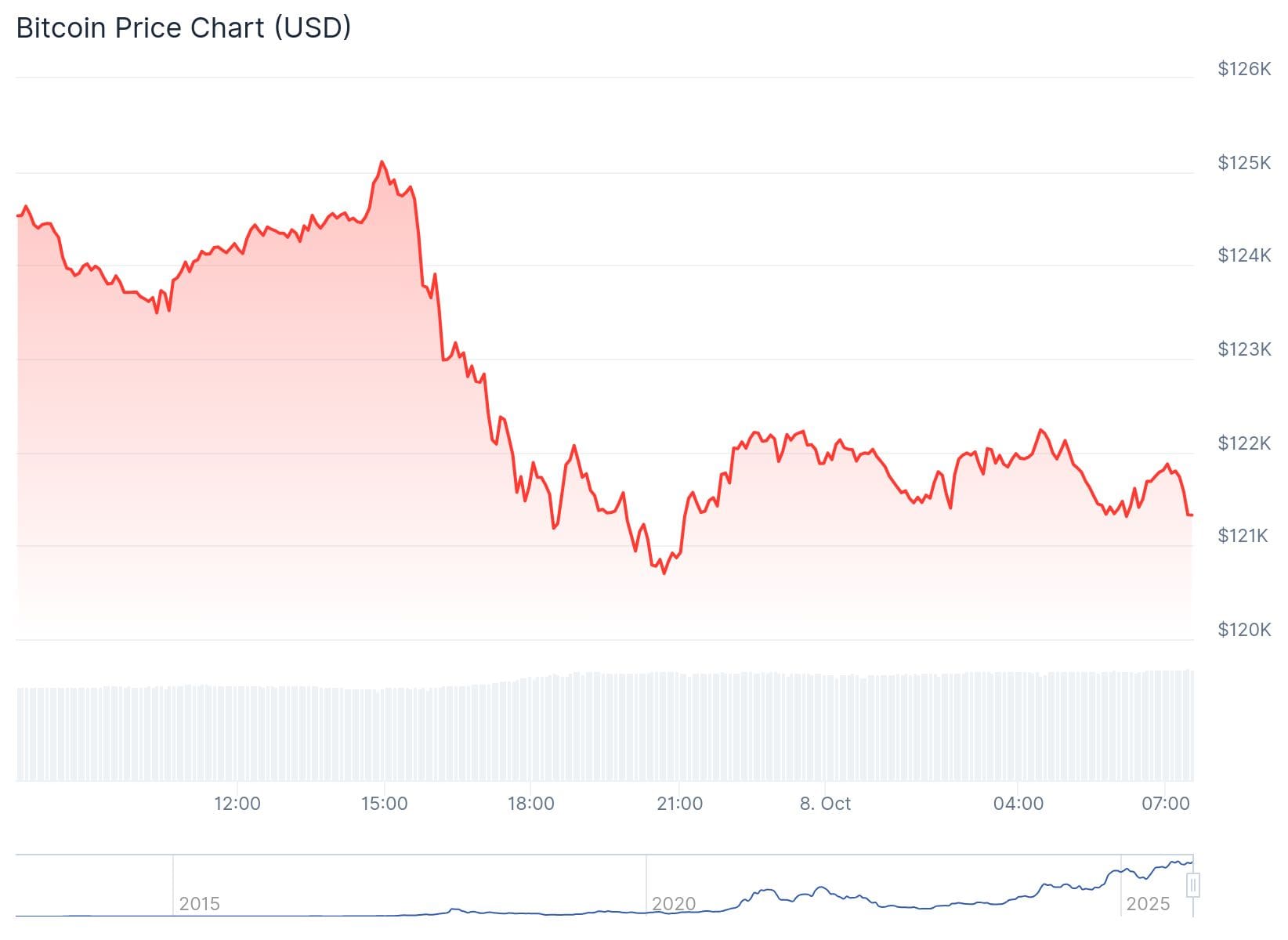Click the navigator range handle icon
The image size is (1288, 940).
click(x=1193, y=885)
